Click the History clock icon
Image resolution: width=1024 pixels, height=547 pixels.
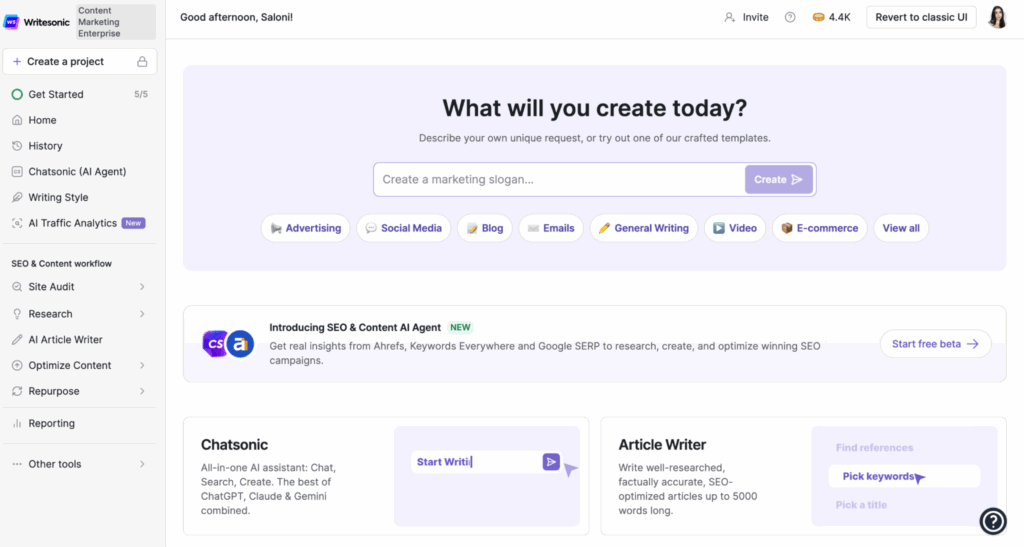point(17,146)
